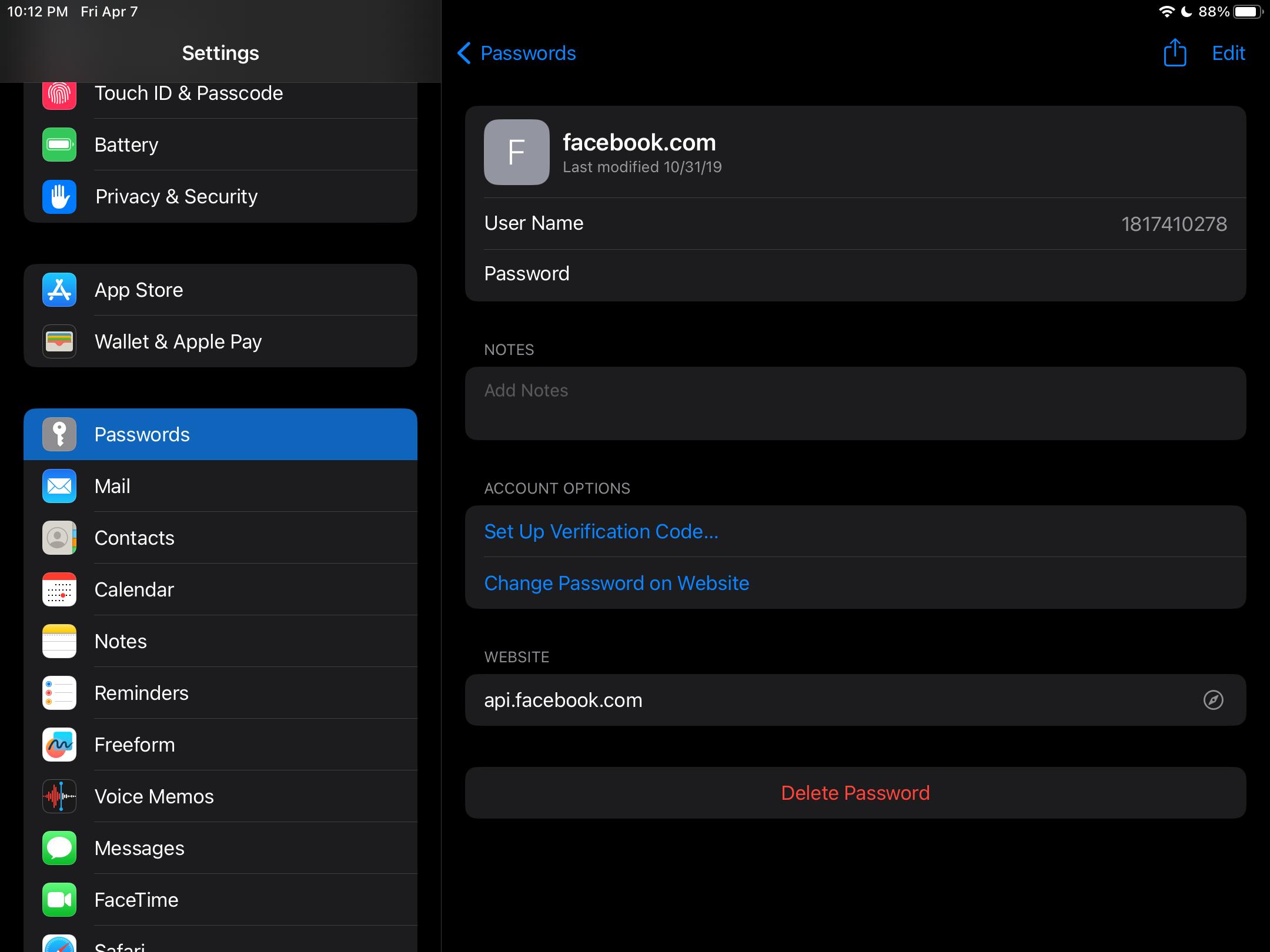Reveal the hidden Password row
The height and width of the screenshot is (952, 1270).
855,274
